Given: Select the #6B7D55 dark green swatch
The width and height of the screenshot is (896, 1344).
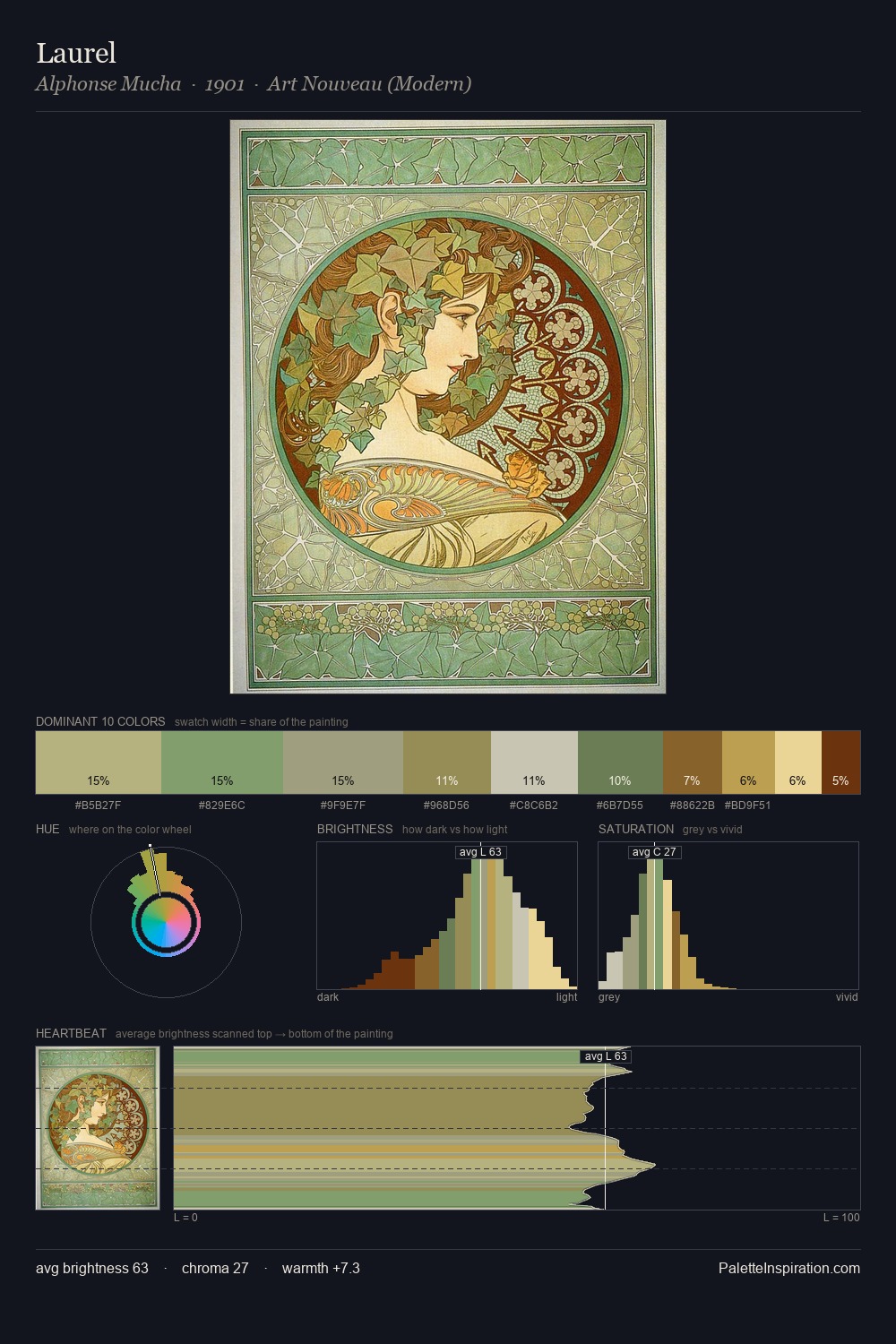Looking at the screenshot, I should click(620, 762).
